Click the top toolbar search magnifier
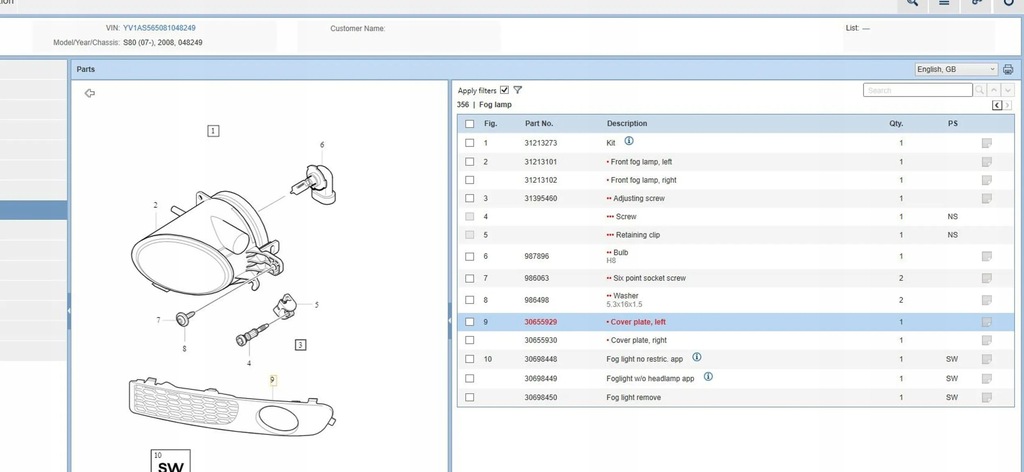The image size is (1024, 472). click(912, 3)
